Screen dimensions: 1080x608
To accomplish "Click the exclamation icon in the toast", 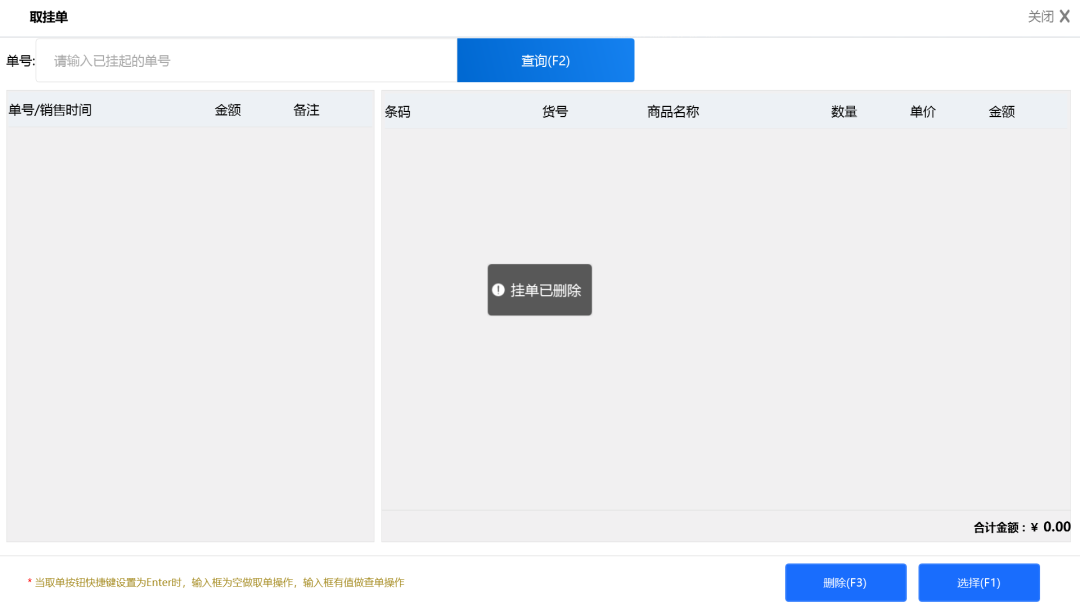I will [498, 290].
